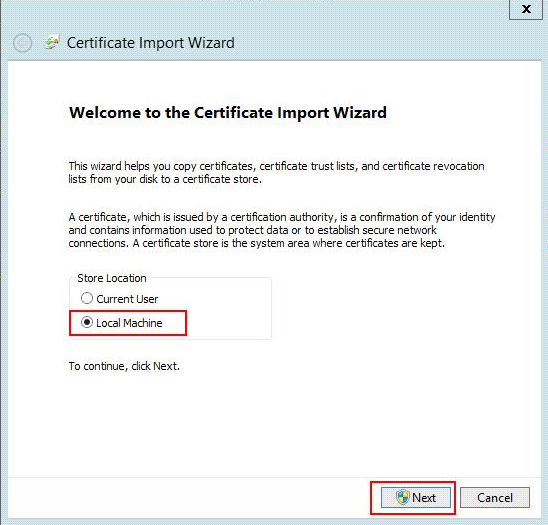
Task: Close the Certificate Import Wizard window
Action: pyautogui.click(x=526, y=9)
